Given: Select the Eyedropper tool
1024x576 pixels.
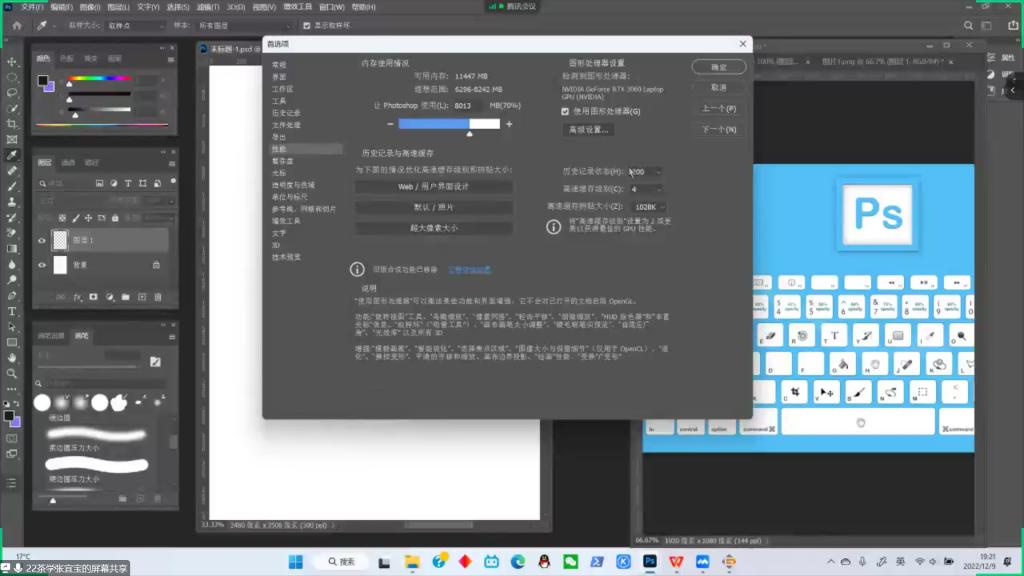Looking at the screenshot, I should click(12, 156).
